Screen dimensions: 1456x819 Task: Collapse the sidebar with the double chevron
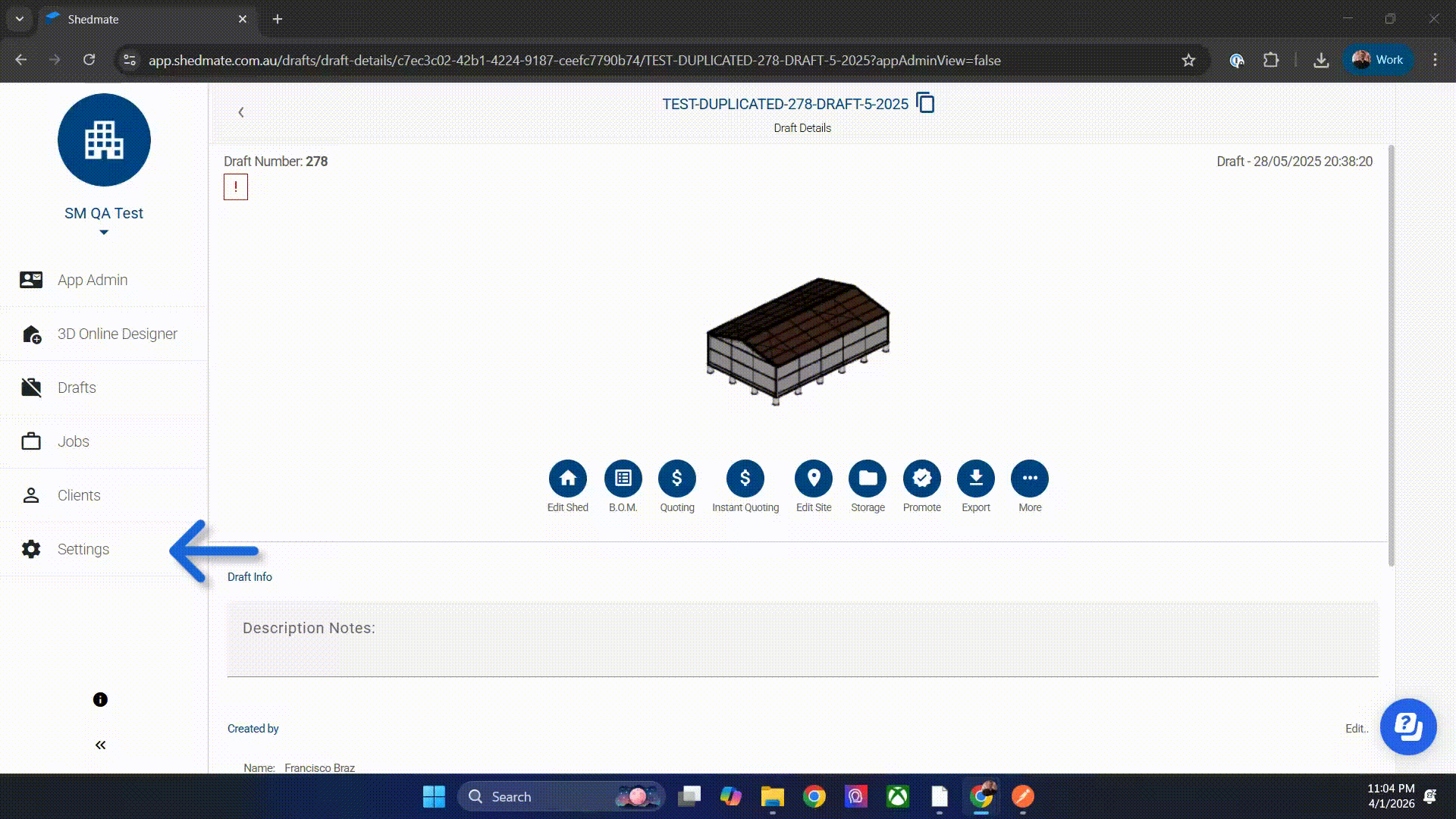tap(100, 745)
